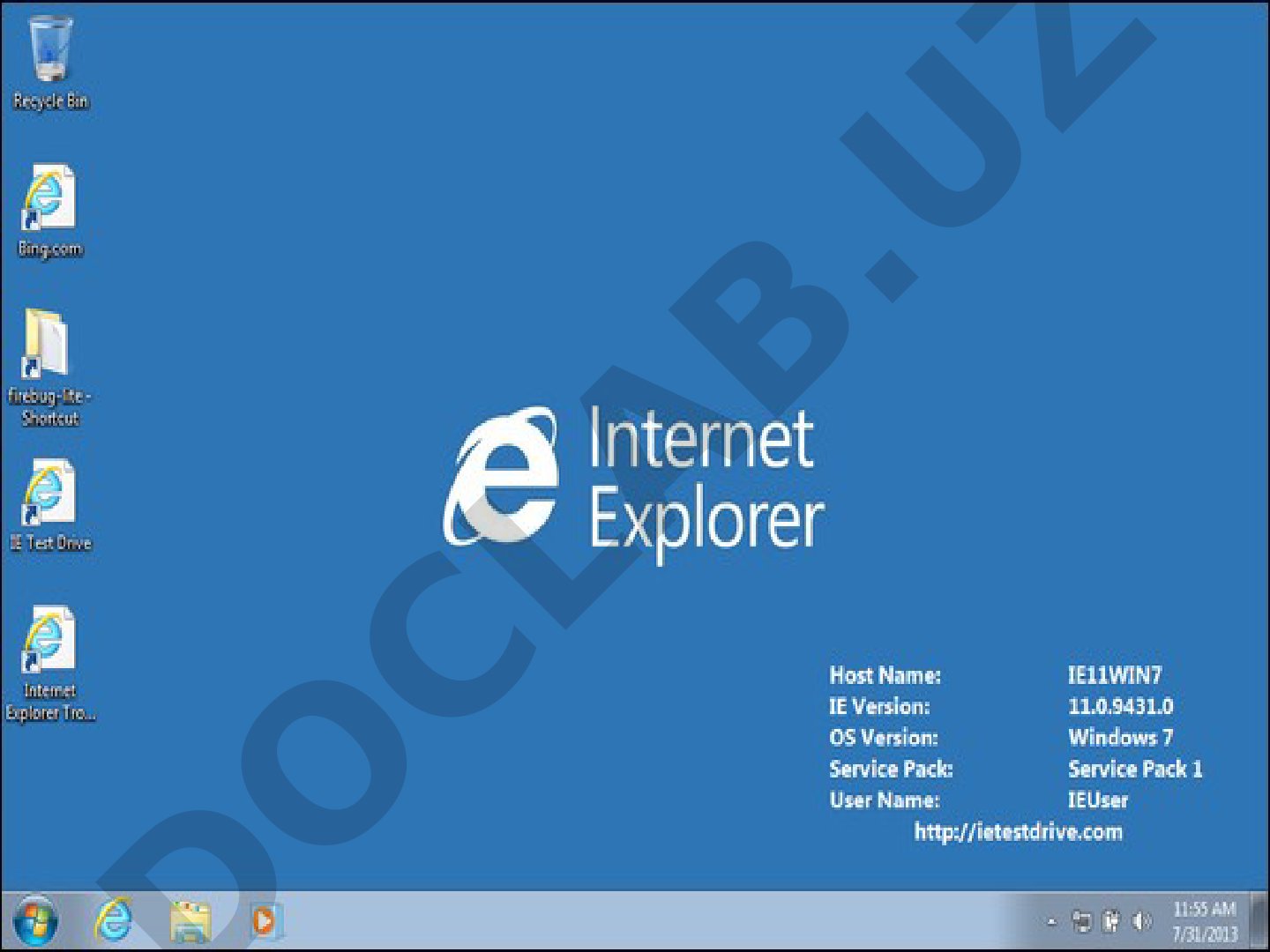The image size is (1270, 952).
Task: Open the clock showing 11:55 AM
Action: coord(1205,909)
